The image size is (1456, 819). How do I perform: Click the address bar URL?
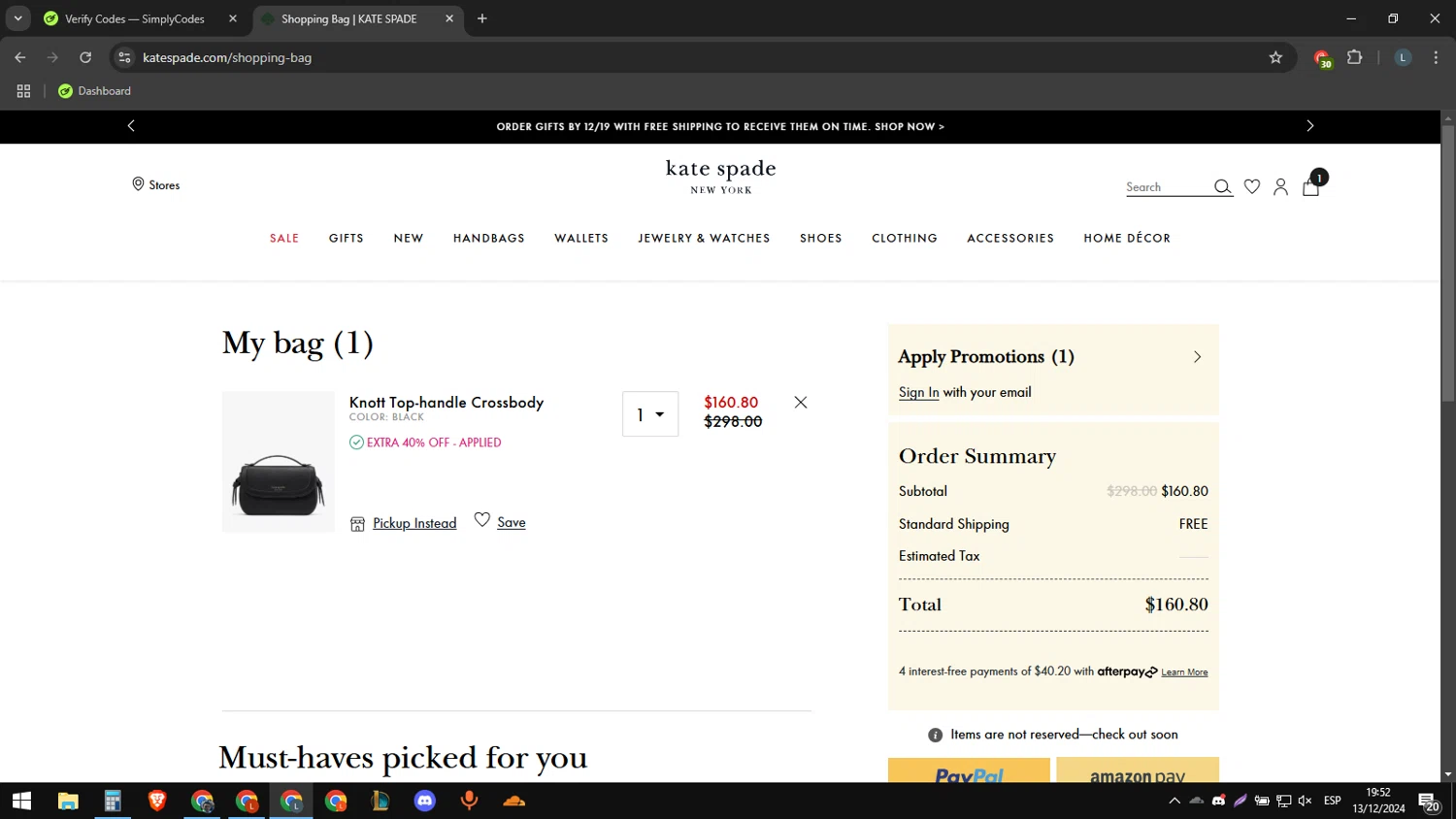click(227, 57)
